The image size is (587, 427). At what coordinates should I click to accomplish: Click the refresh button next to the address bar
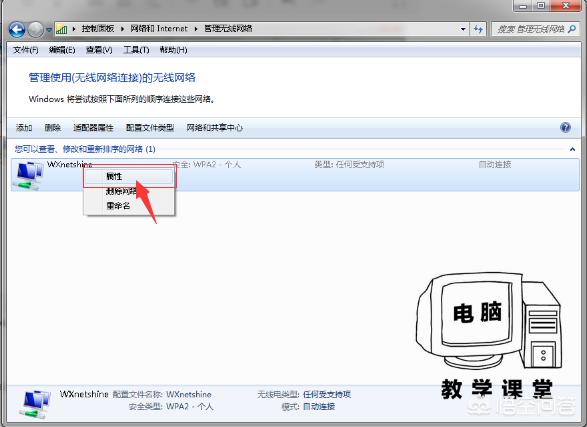(478, 29)
